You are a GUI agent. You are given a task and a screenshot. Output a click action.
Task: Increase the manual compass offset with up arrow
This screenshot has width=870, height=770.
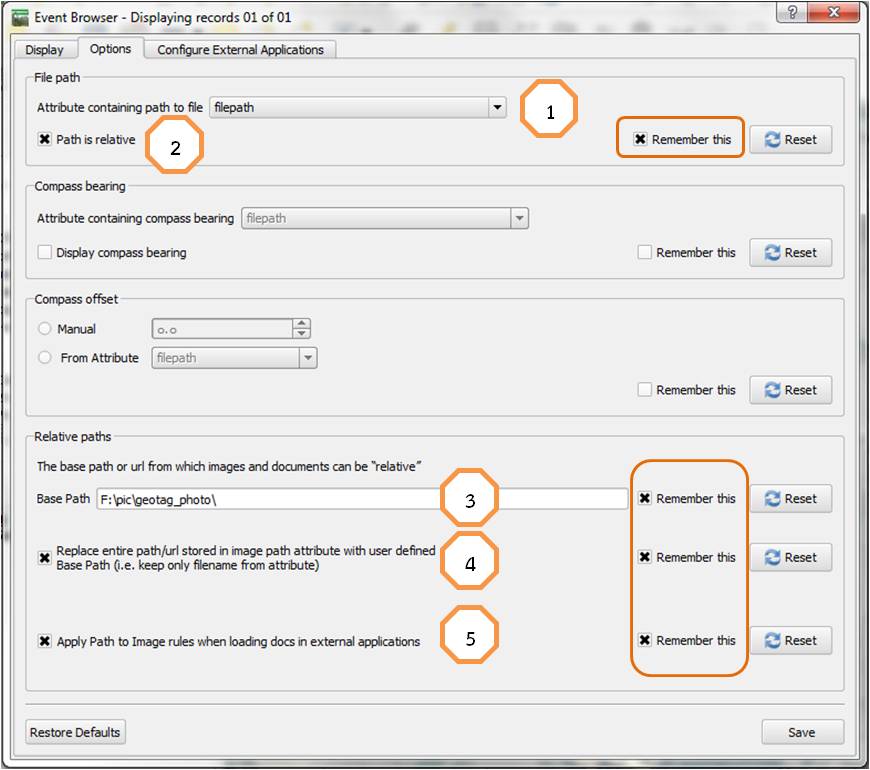(x=301, y=323)
